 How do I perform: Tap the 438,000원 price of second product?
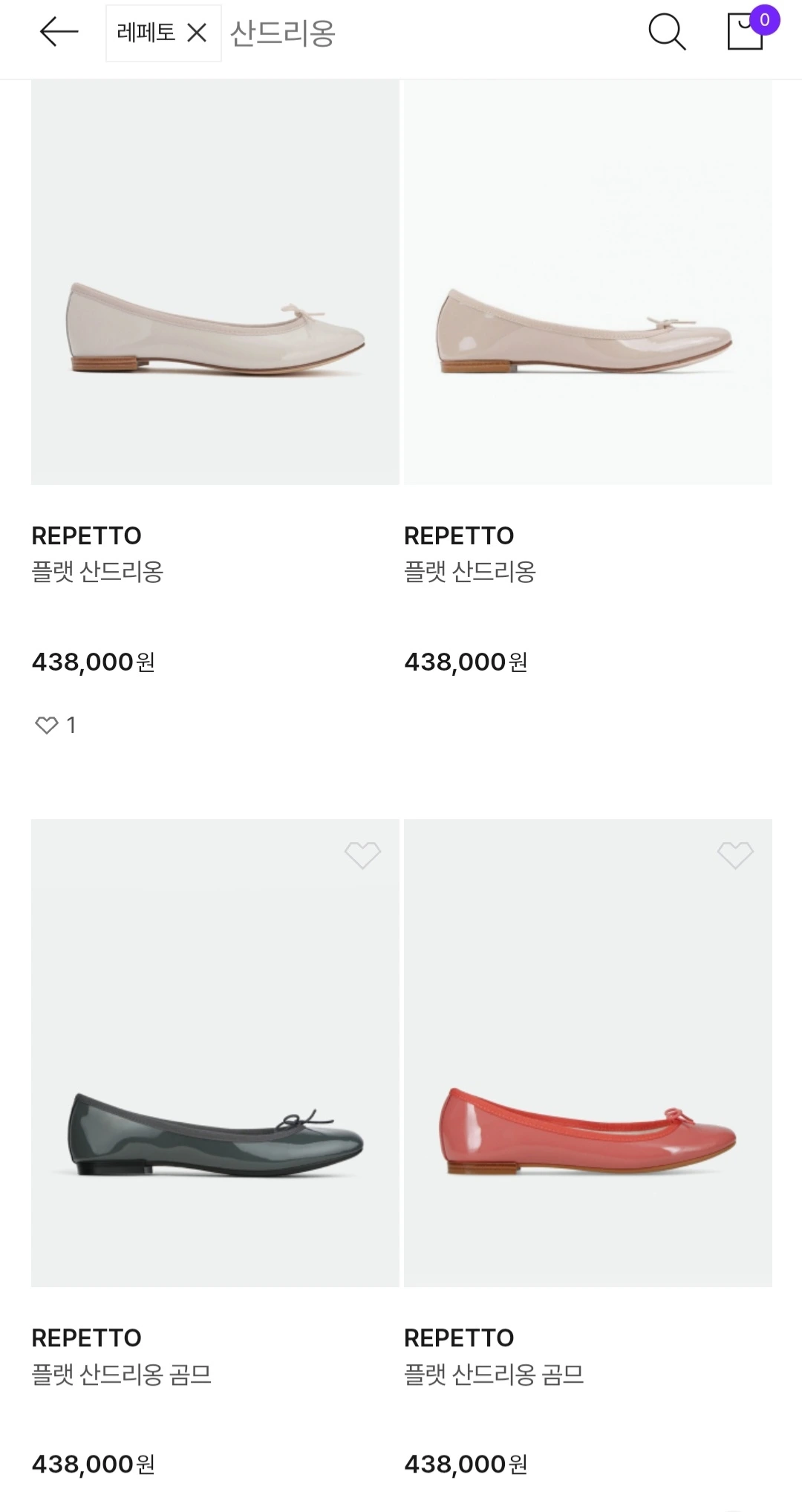click(466, 662)
